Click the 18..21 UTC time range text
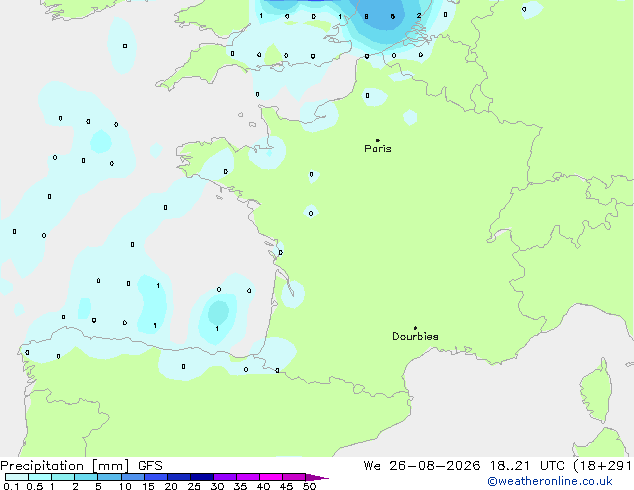Image resolution: width=634 pixels, height=490 pixels. 528,466
